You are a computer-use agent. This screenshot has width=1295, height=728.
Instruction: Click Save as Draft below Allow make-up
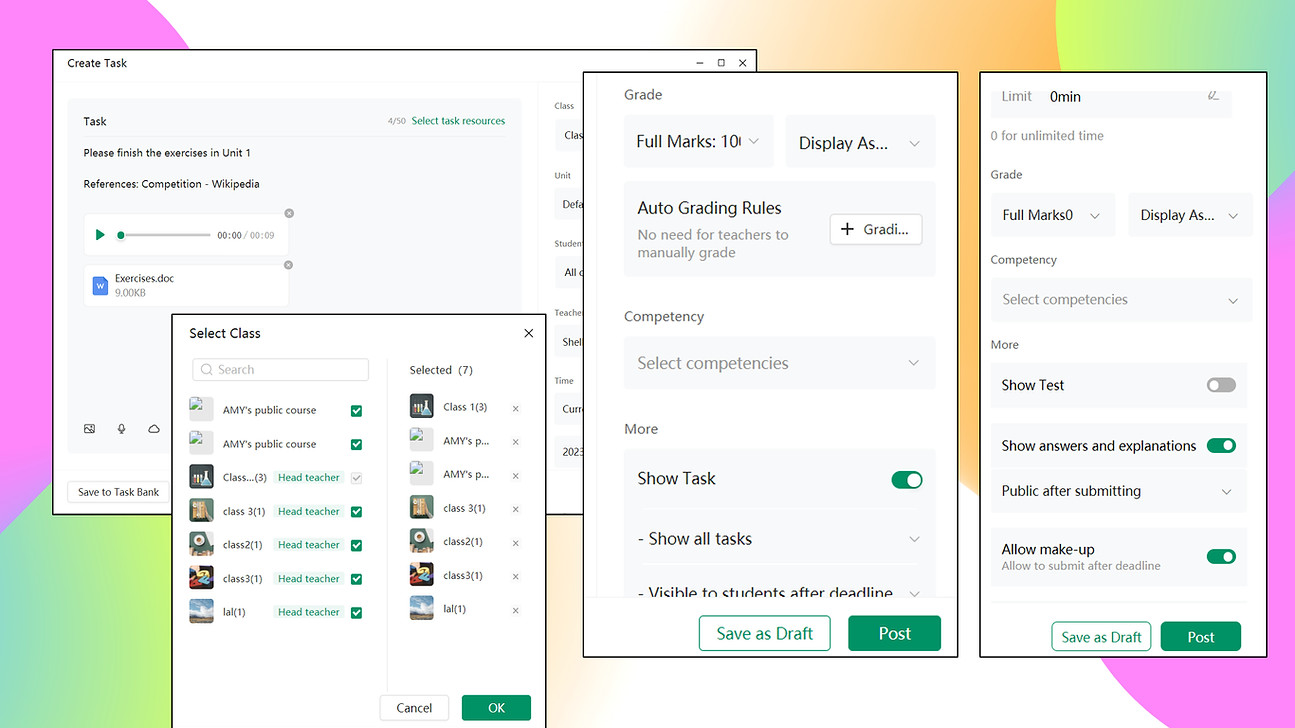(1101, 637)
